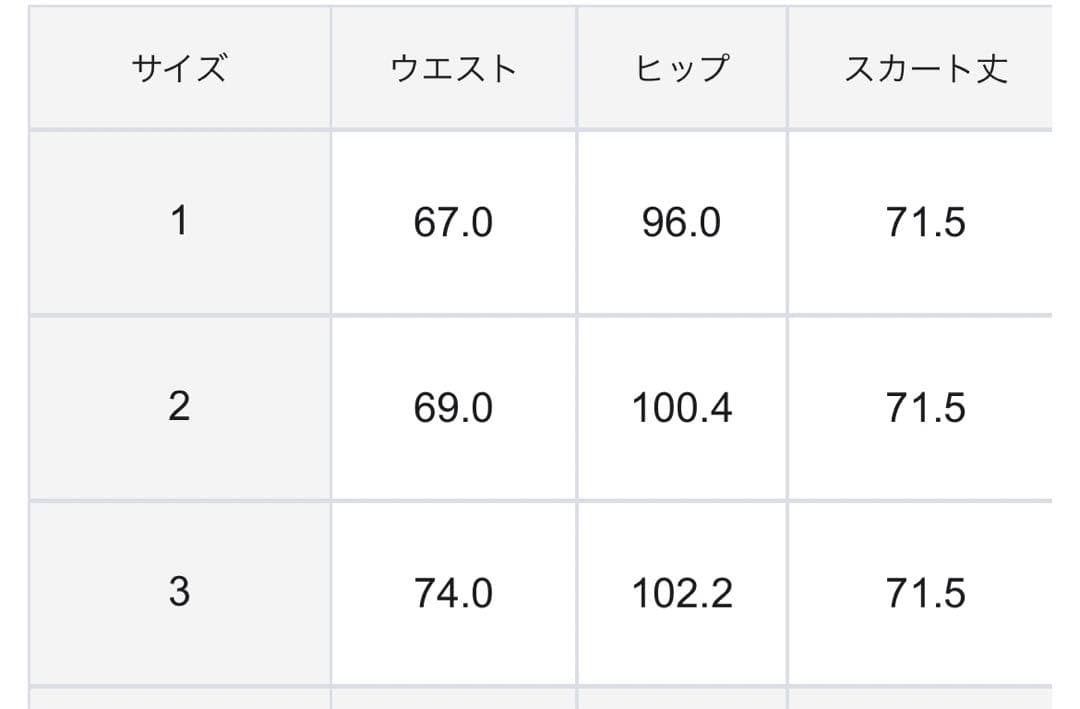Click the cut-off hip cell below 102.2

681,699
